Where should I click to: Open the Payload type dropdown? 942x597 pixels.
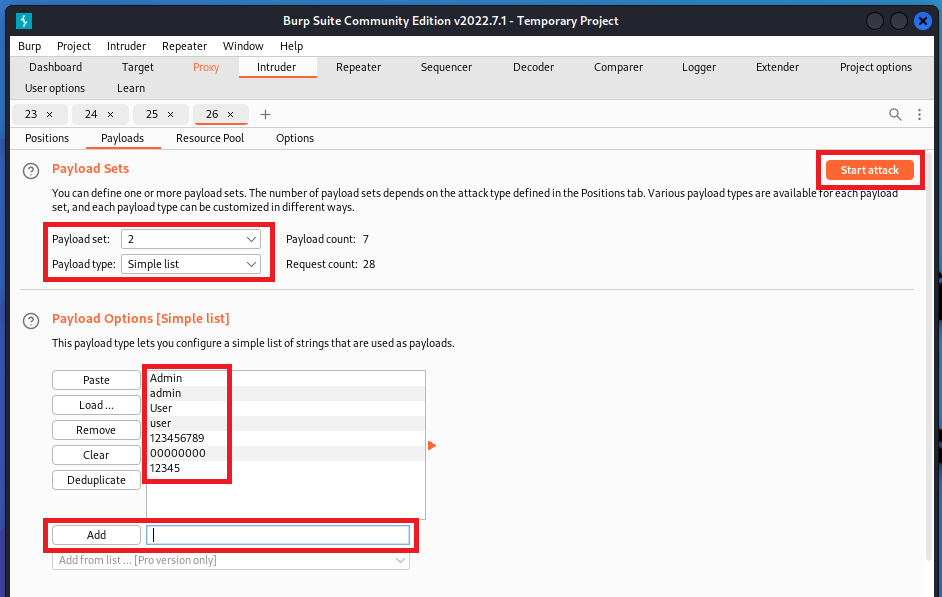(x=191, y=264)
